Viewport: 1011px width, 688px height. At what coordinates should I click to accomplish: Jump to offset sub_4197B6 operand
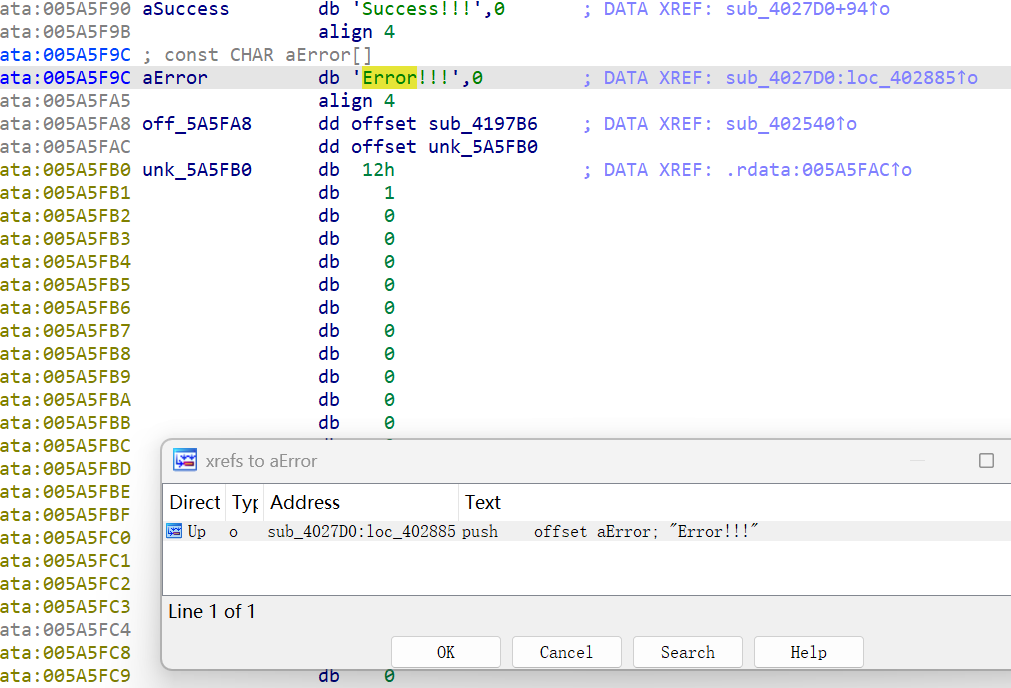pos(483,124)
